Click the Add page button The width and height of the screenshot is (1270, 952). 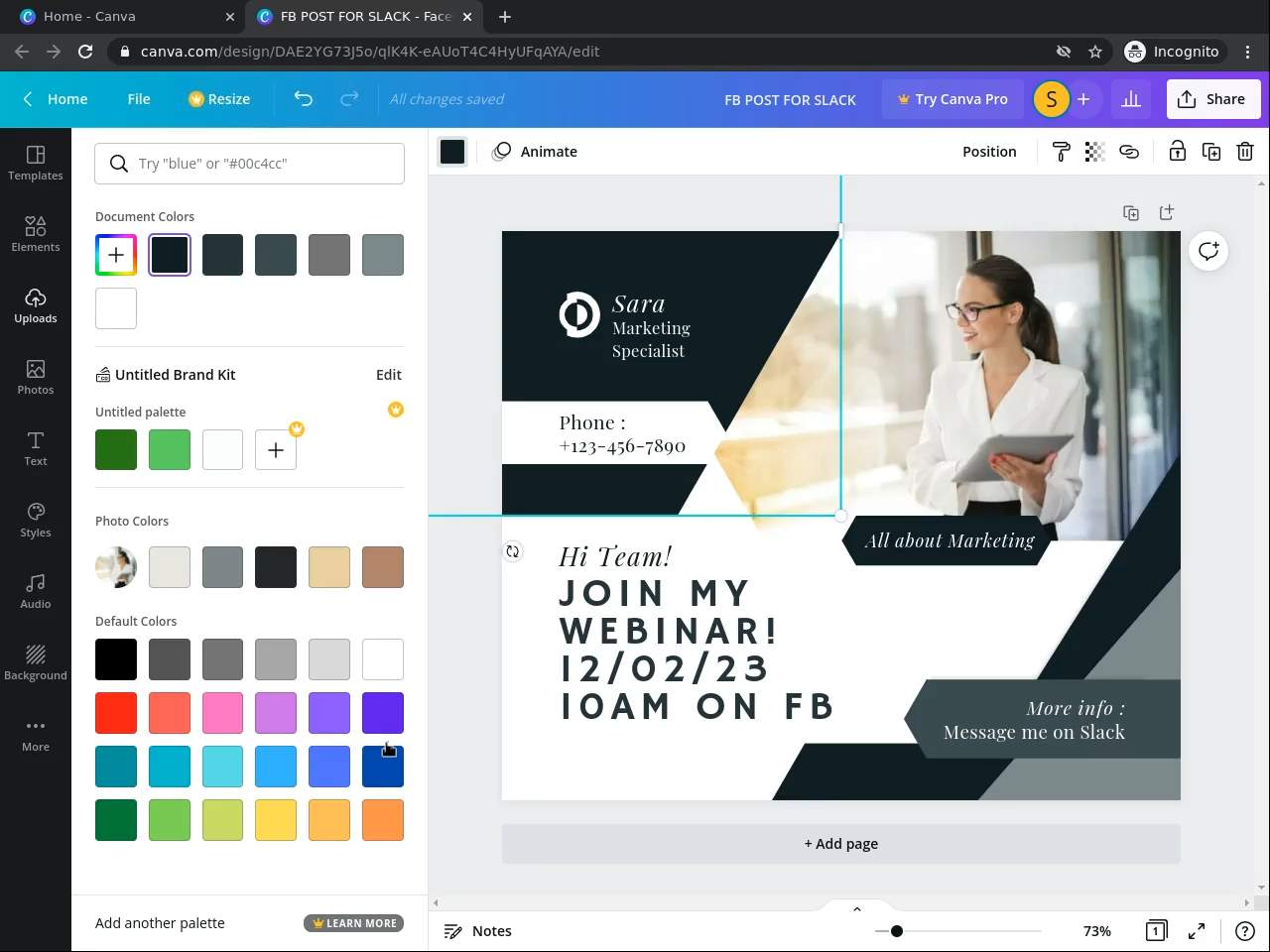point(841,844)
